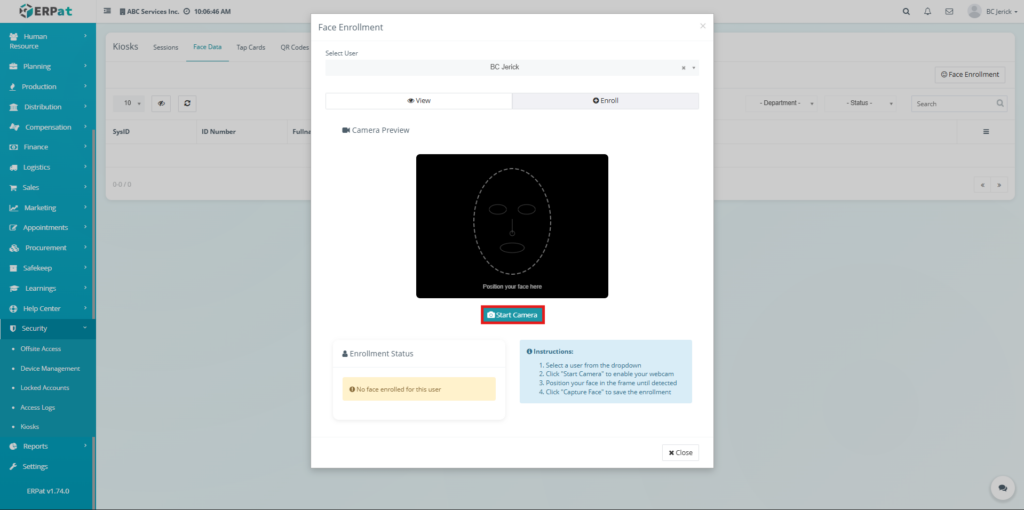1024x510 pixels.
Task: Toggle column visibility eye-slash button
Action: [x=161, y=103]
